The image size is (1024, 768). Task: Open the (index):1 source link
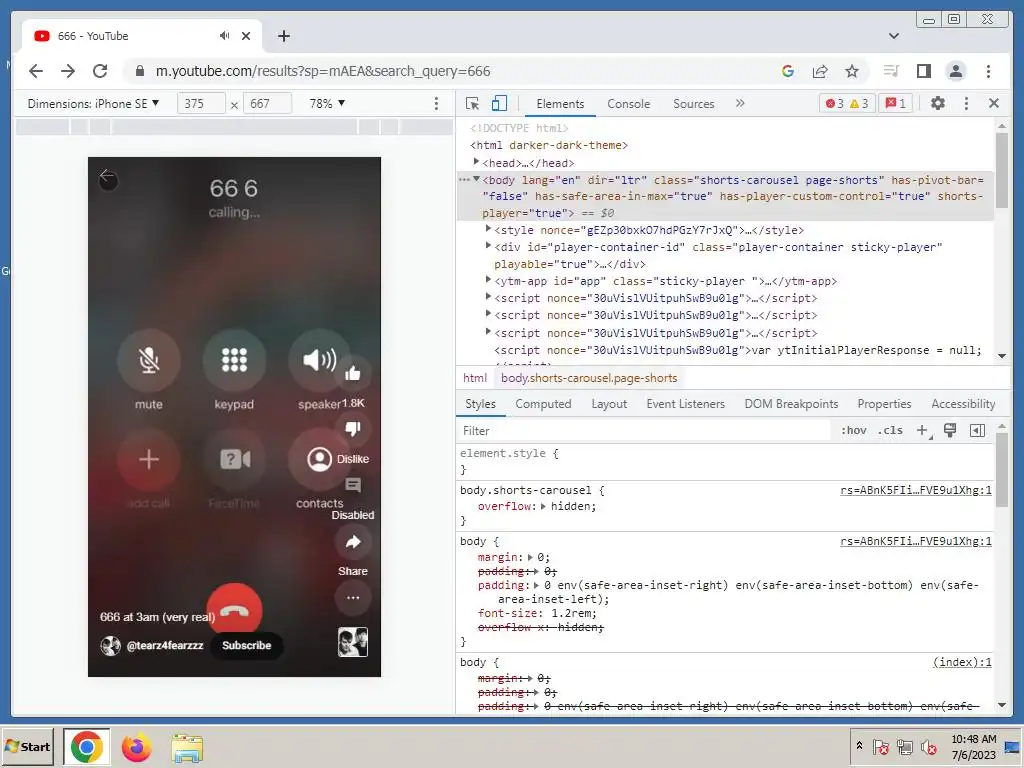pos(962,662)
